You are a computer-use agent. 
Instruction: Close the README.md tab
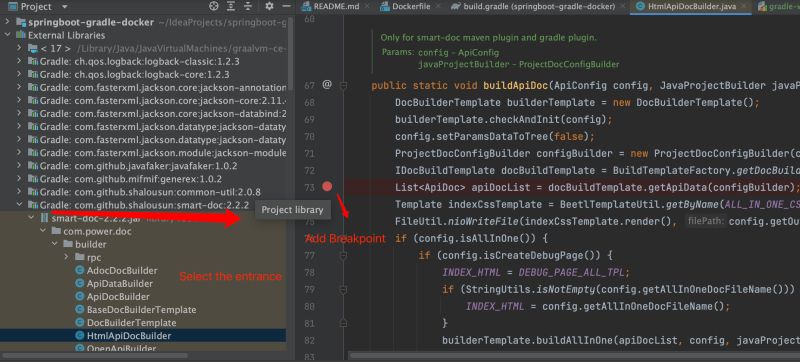[366, 7]
